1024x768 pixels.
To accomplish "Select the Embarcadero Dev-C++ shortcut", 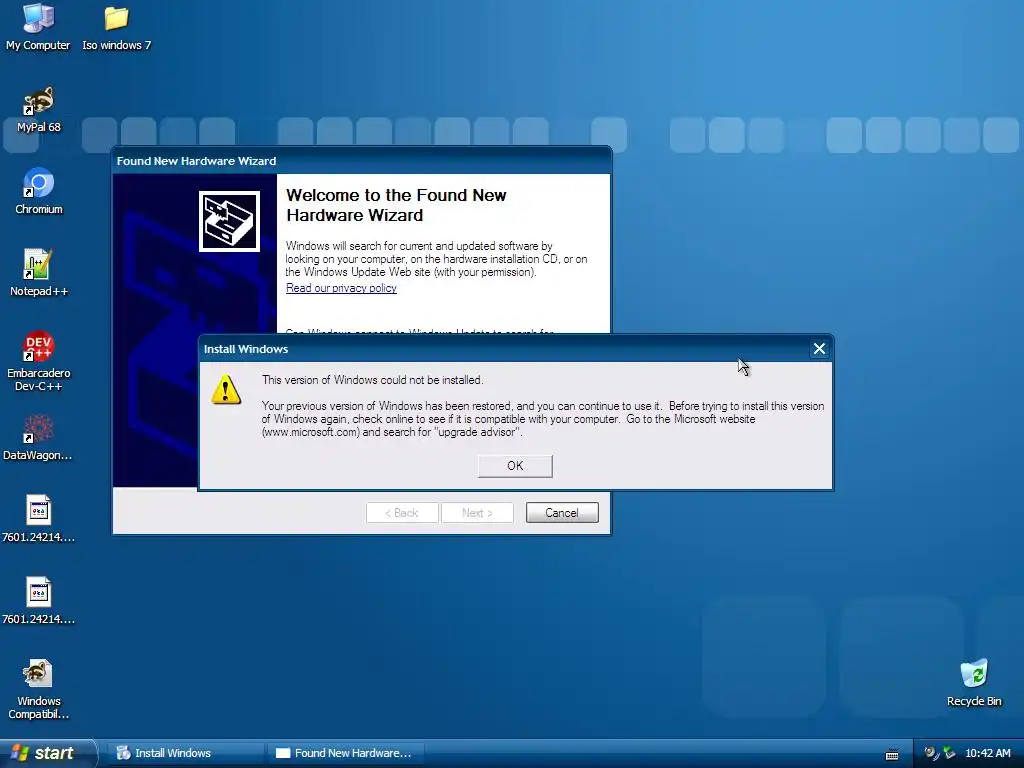I will (x=39, y=361).
